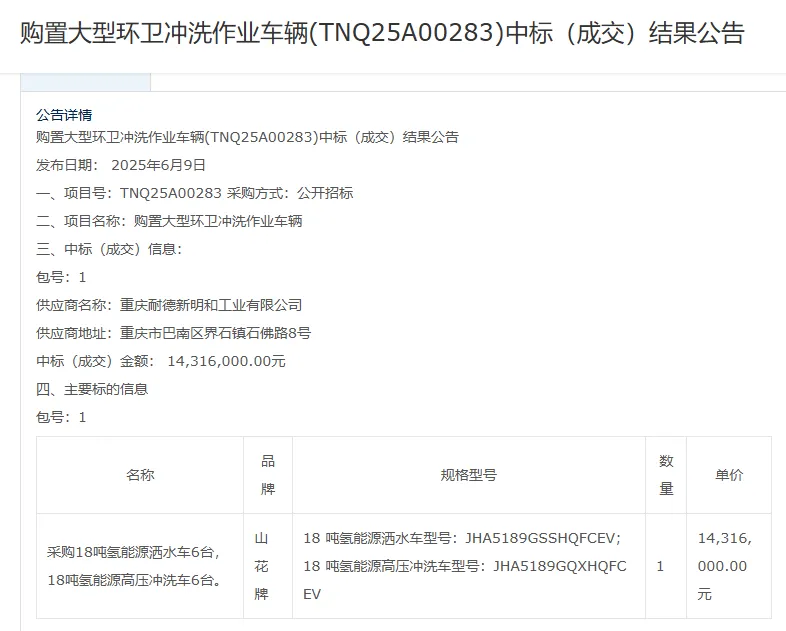This screenshot has height=631, width=786.
Task: Click the bid amount '14,316,000.00元' line
Action: (161, 361)
